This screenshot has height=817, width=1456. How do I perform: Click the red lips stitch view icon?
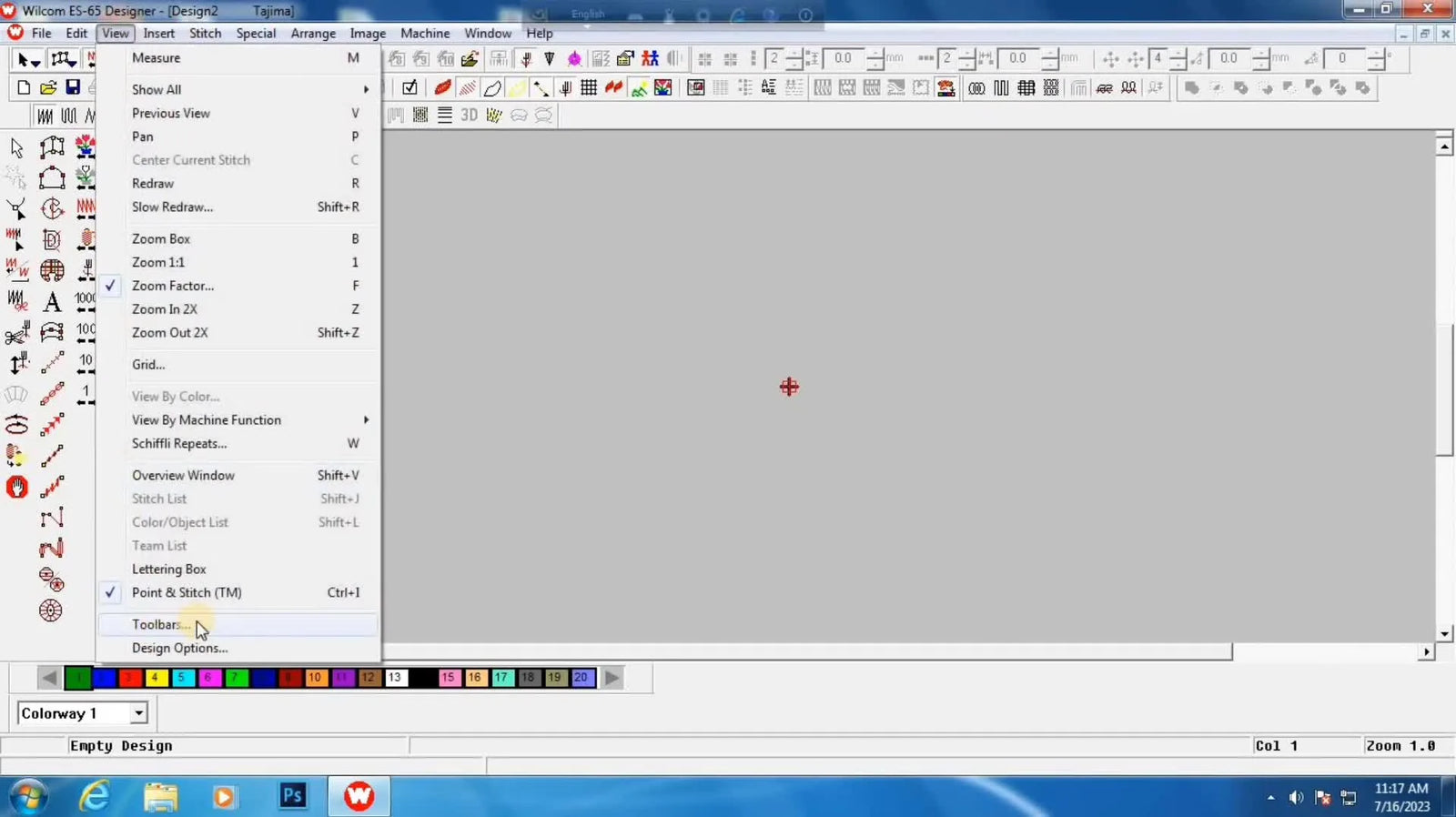(442, 87)
